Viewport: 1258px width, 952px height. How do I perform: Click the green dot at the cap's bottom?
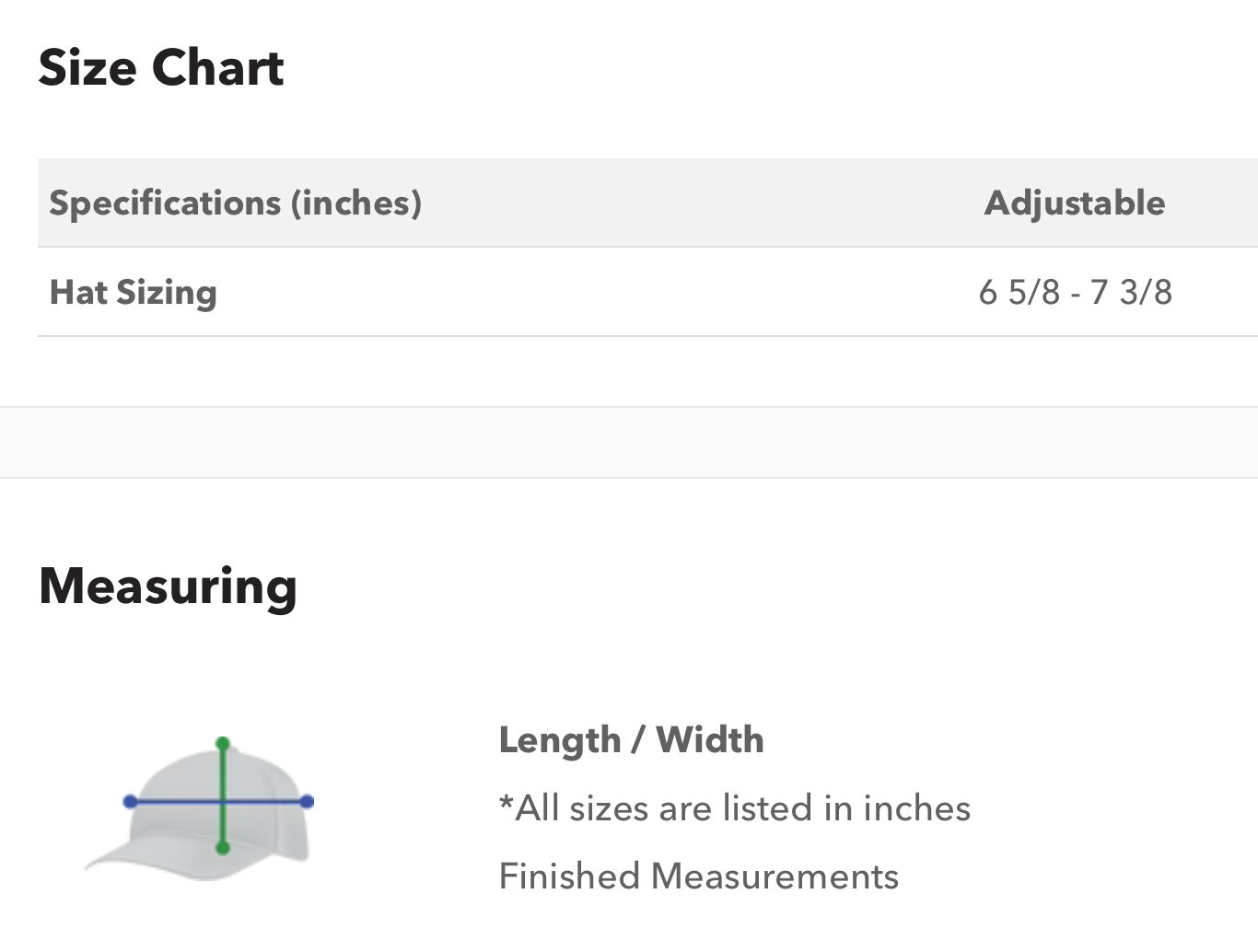coord(222,847)
